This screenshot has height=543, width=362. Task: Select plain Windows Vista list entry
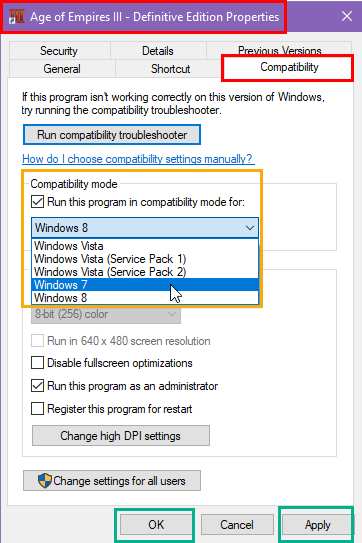(145, 246)
